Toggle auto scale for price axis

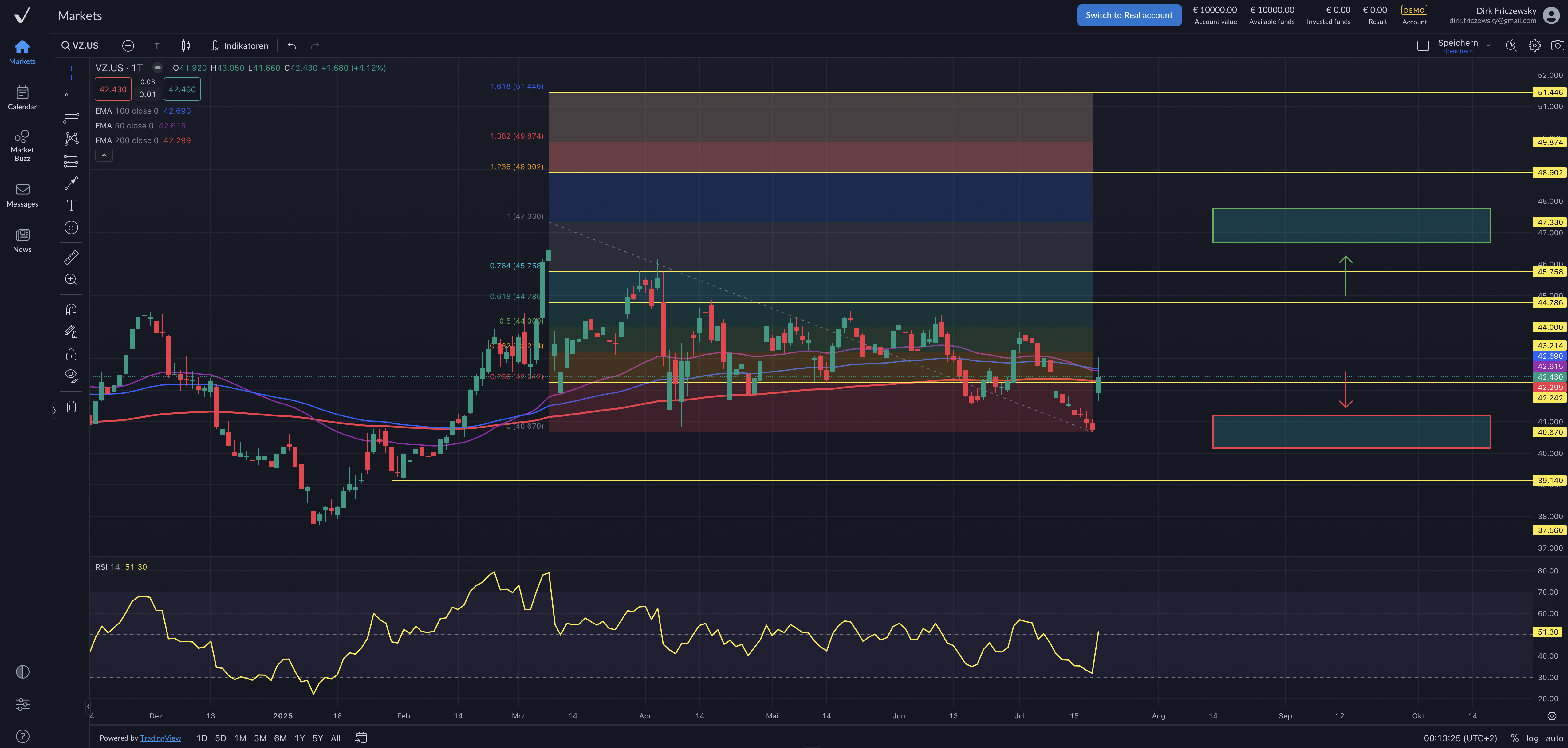click(1554, 738)
